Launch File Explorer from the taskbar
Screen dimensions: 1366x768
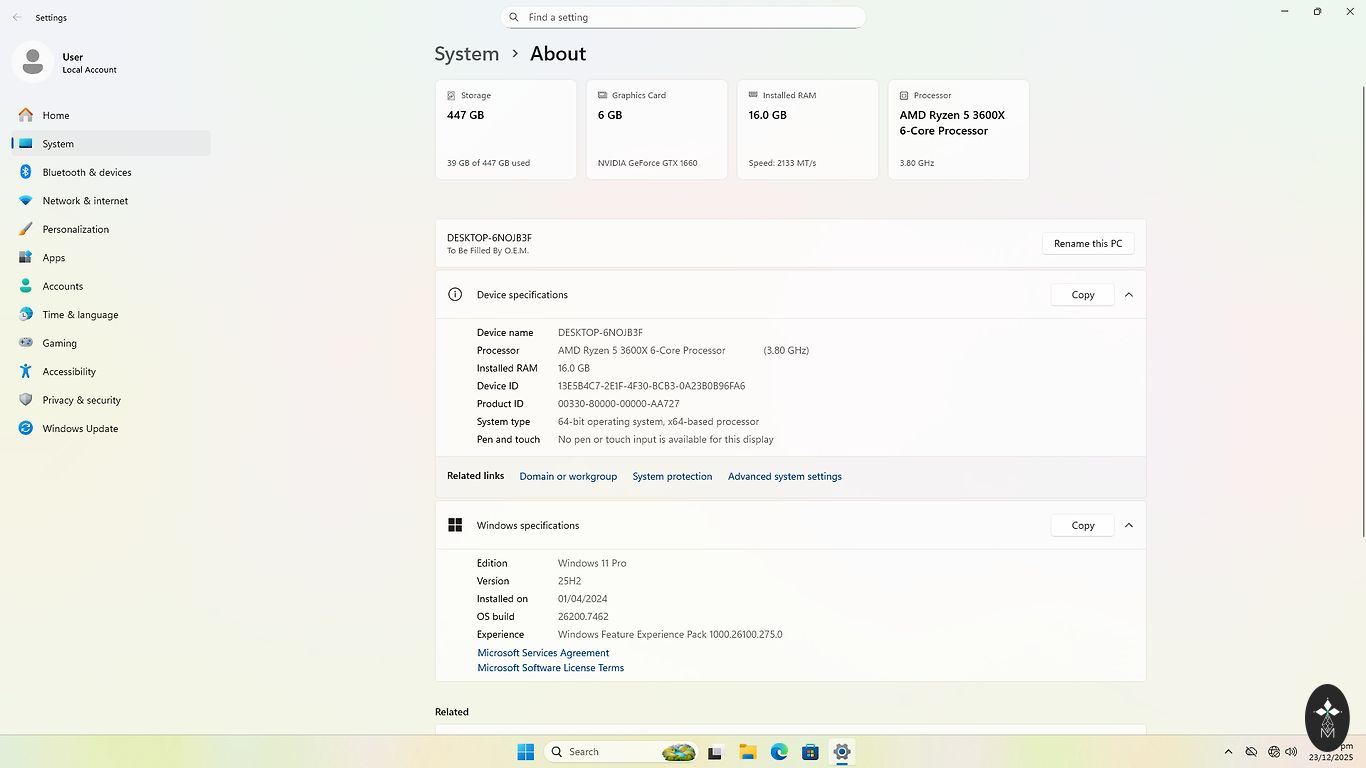pyautogui.click(x=747, y=752)
